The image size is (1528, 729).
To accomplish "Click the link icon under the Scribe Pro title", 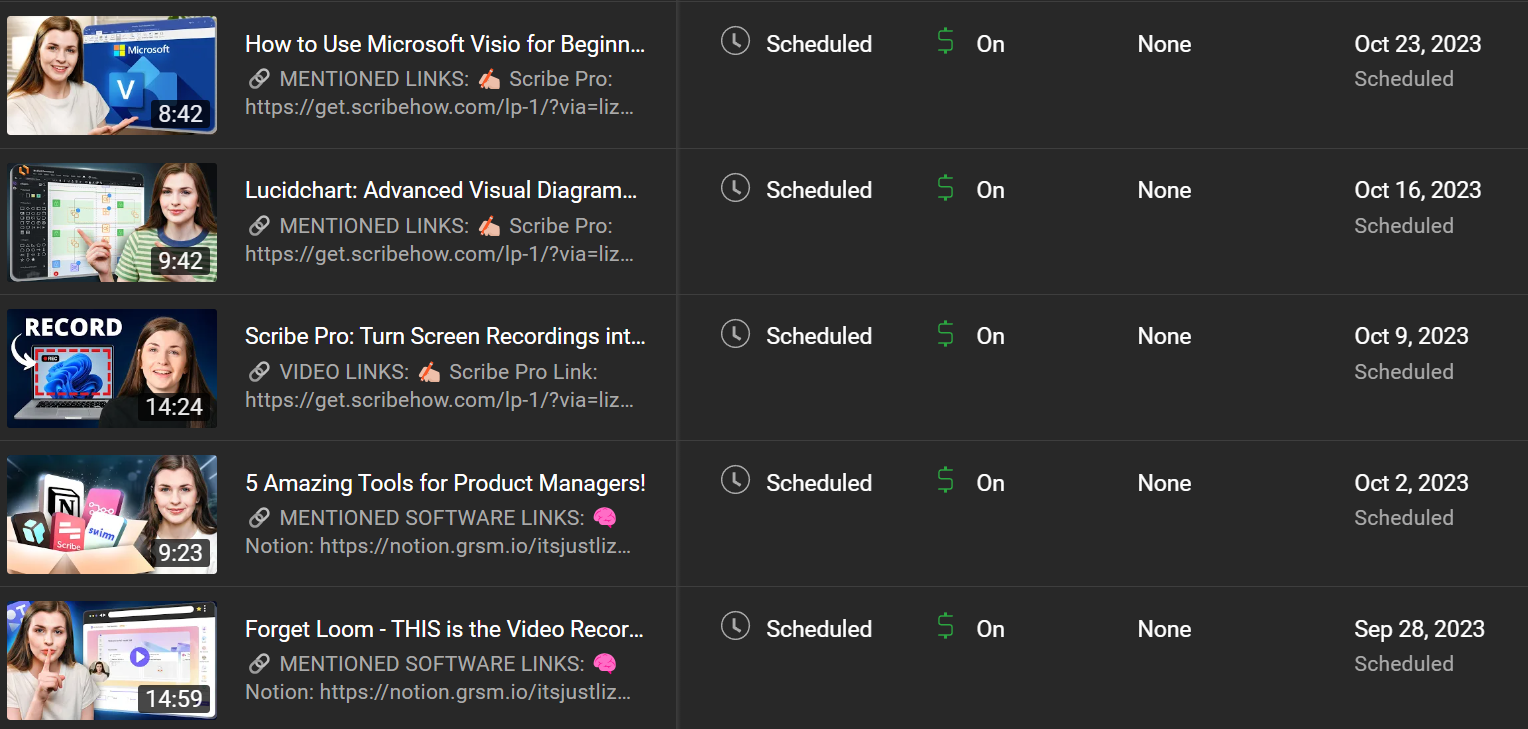I will click(x=259, y=372).
